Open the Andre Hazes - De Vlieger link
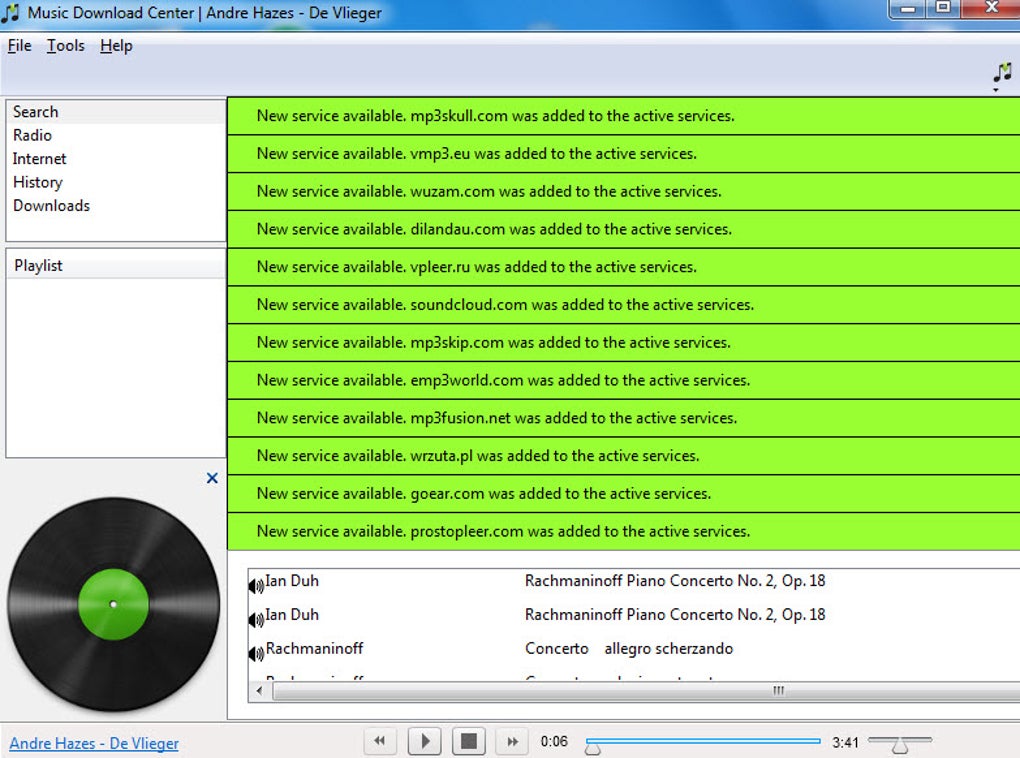This screenshot has height=758, width=1020. coord(94,743)
